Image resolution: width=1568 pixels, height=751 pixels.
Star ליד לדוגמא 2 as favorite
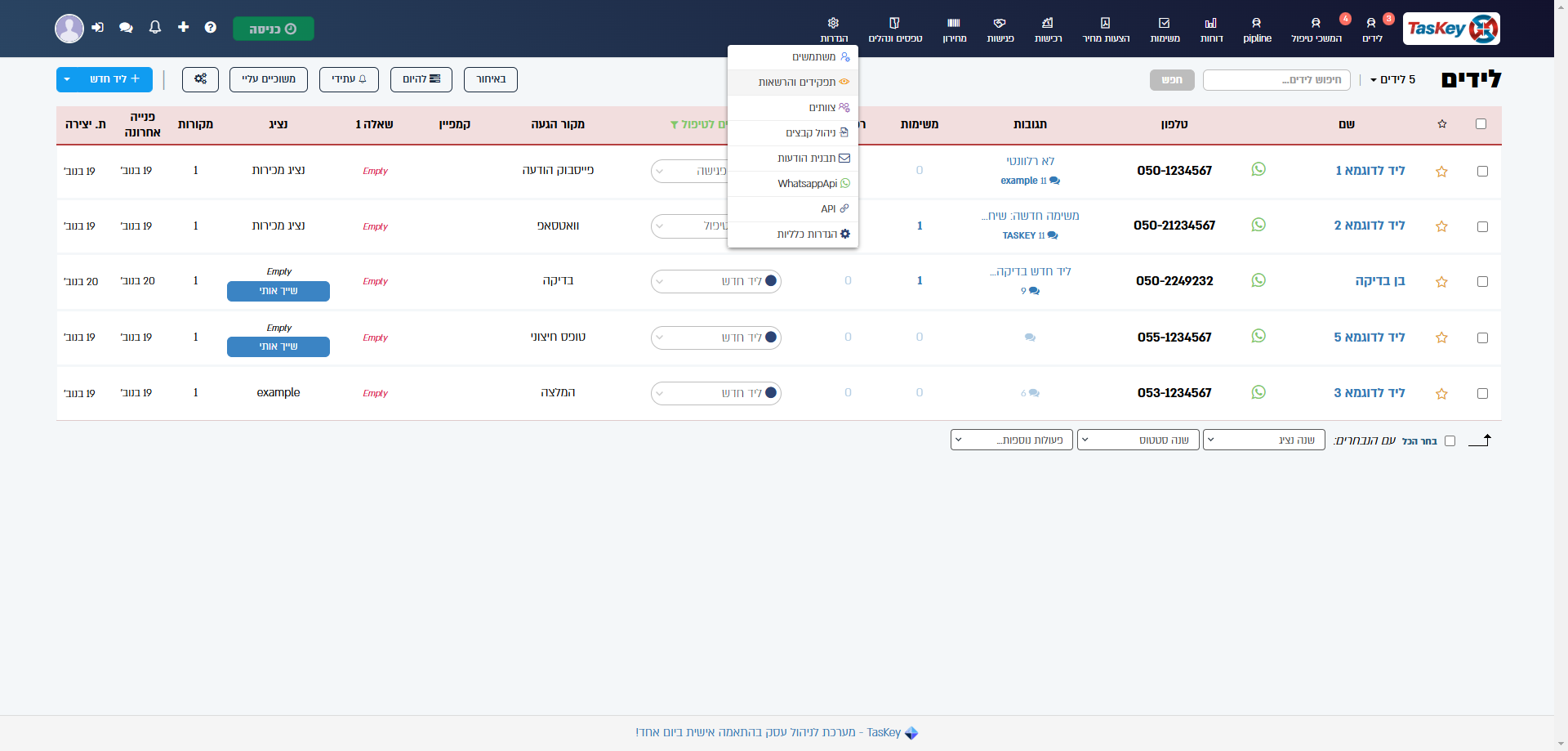tap(1441, 226)
